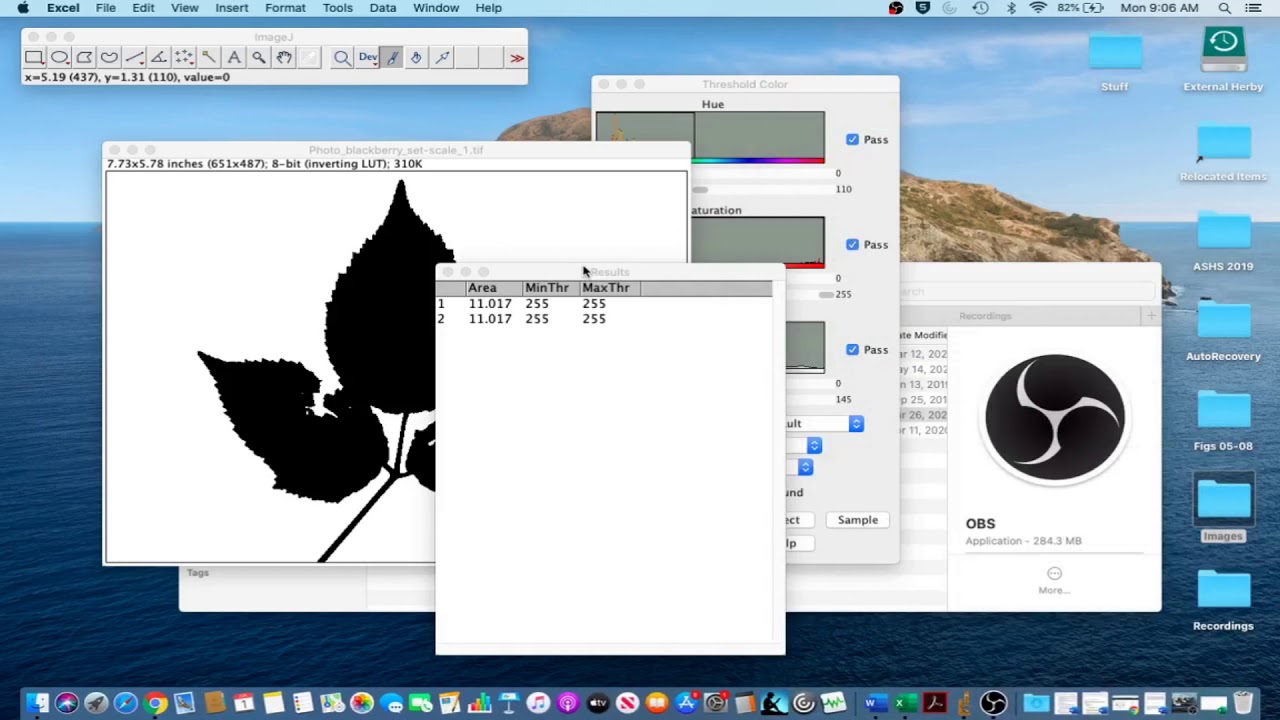Launch Google Chrome from the Dock

155,703
